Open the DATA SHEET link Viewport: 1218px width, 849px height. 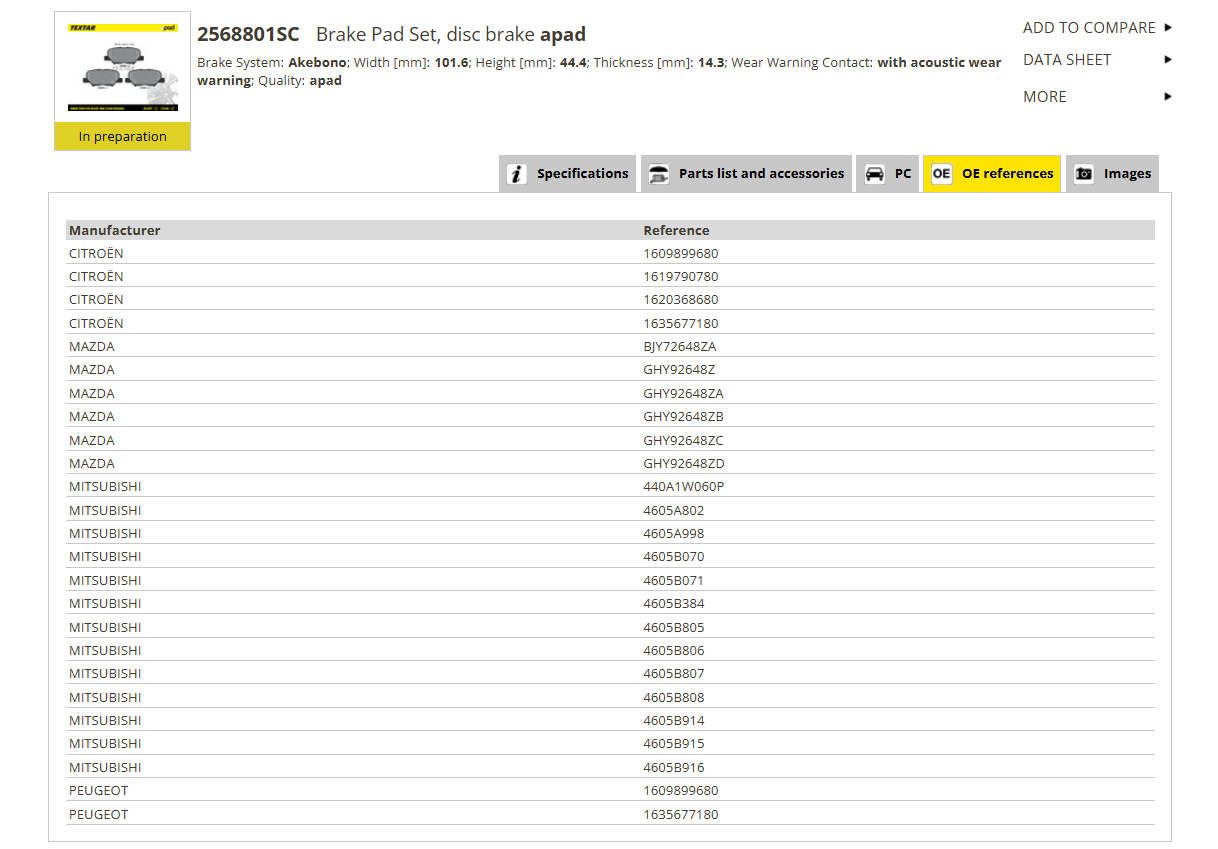pyautogui.click(x=1067, y=60)
